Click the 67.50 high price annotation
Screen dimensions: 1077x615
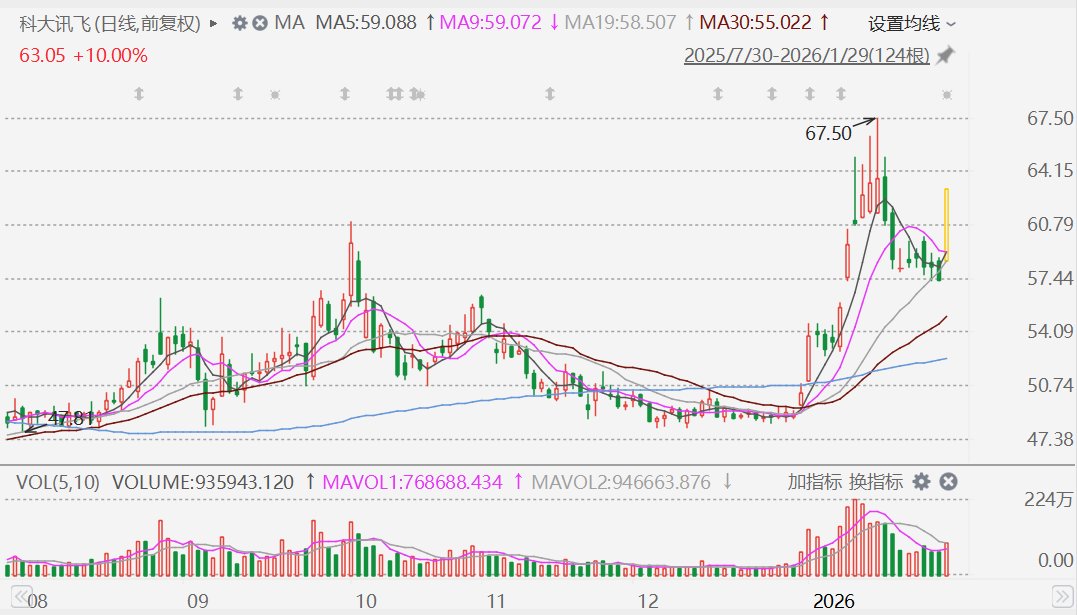tap(828, 133)
